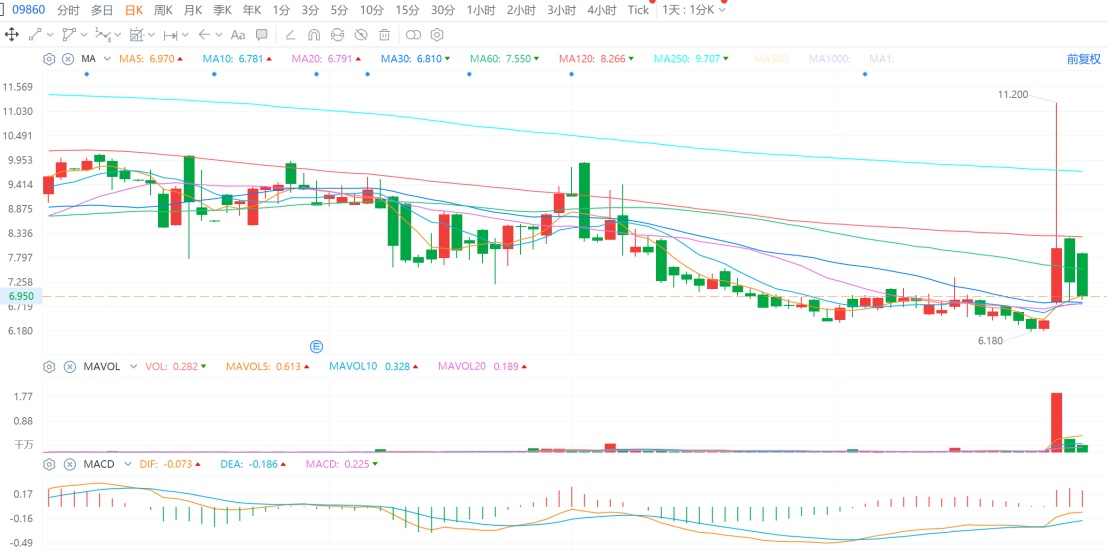Select the polyline shape drawing tool
The image size is (1108, 555).
pyautogui.click(x=69, y=34)
